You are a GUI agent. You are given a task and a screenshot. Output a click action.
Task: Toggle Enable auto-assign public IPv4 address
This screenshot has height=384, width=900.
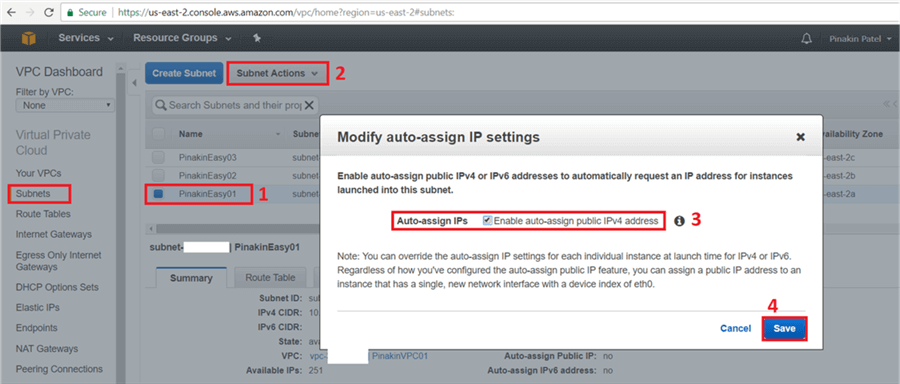(487, 220)
